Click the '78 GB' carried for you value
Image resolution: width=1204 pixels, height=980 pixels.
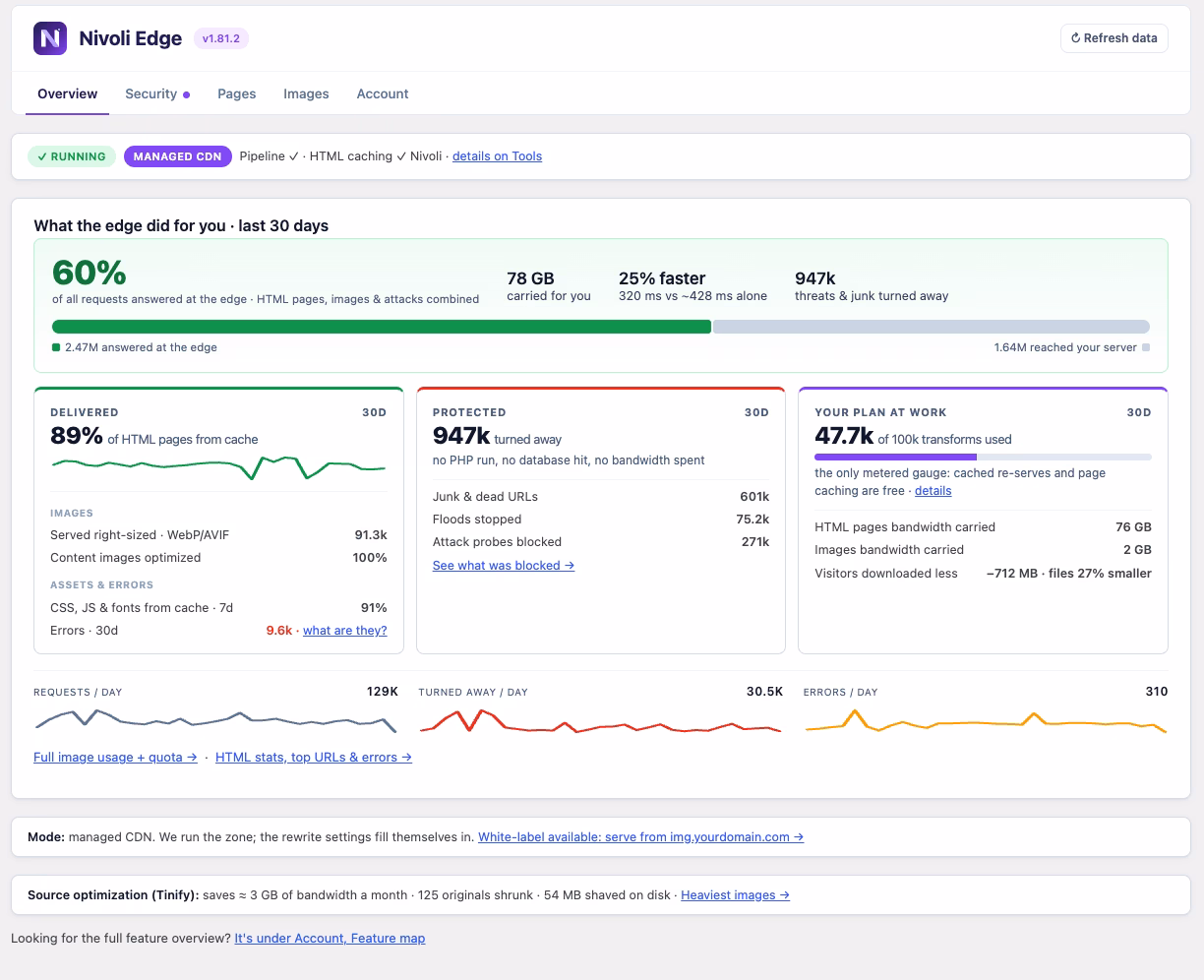531,278
